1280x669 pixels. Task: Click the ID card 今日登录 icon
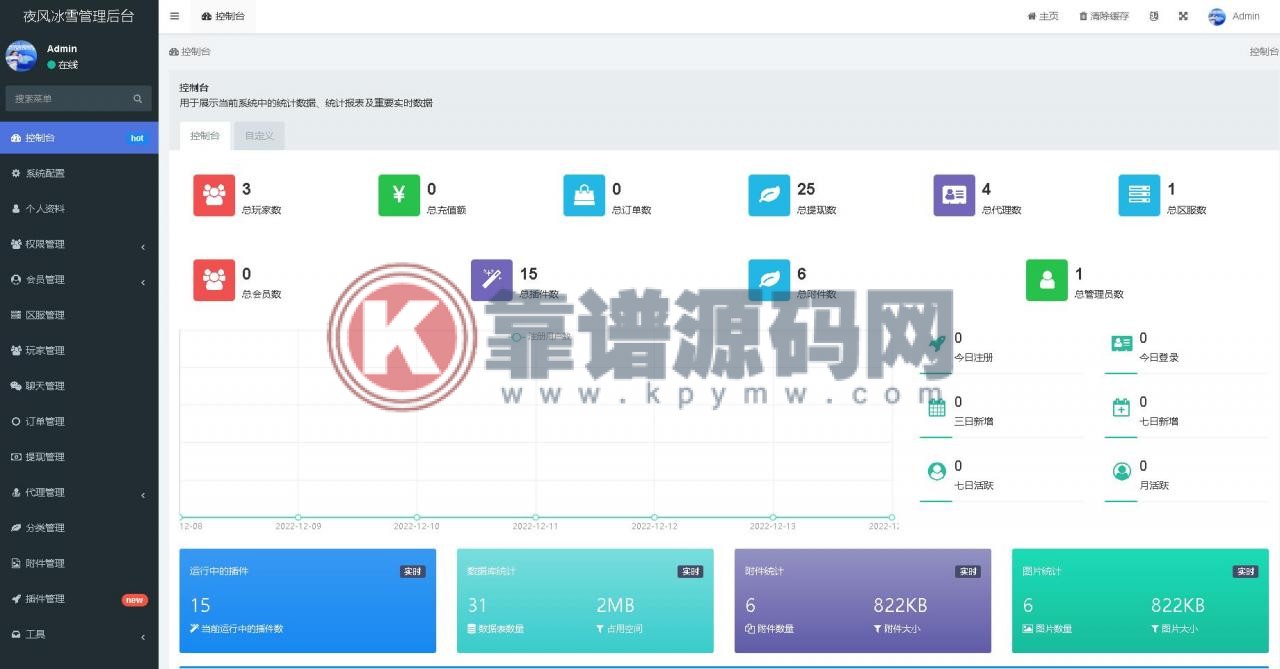pyautogui.click(x=1122, y=343)
